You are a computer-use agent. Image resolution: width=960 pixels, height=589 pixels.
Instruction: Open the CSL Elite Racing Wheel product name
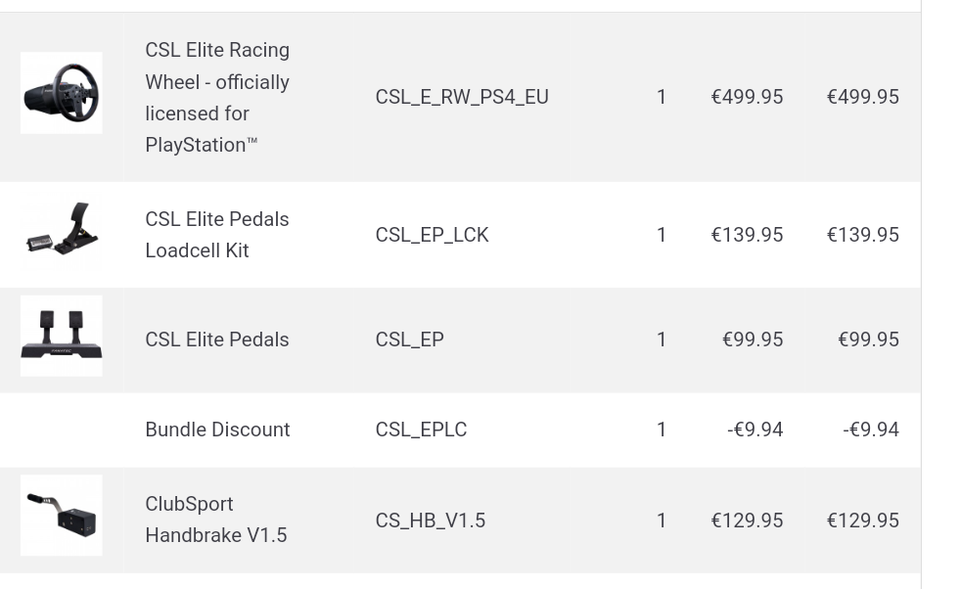click(x=217, y=97)
